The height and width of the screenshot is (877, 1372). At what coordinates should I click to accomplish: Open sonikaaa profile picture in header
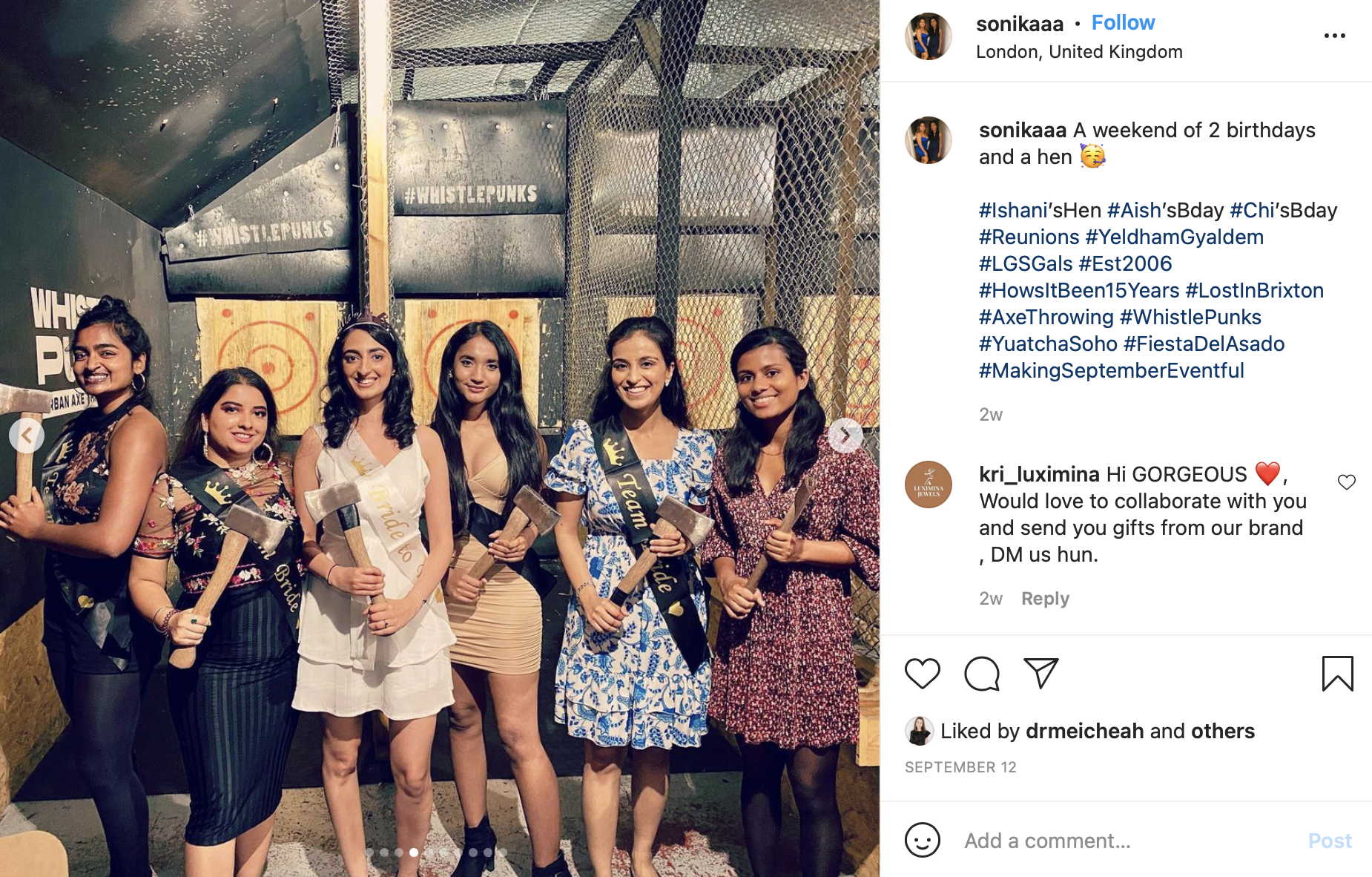[928, 36]
